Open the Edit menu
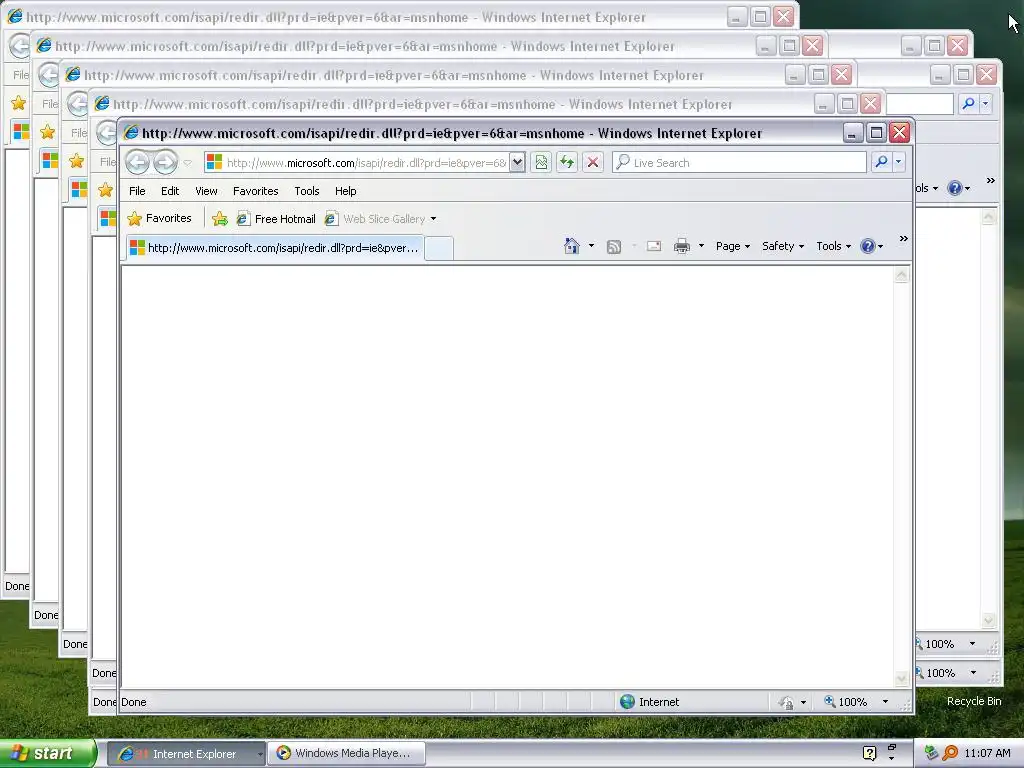The height and width of the screenshot is (768, 1024). 170,191
